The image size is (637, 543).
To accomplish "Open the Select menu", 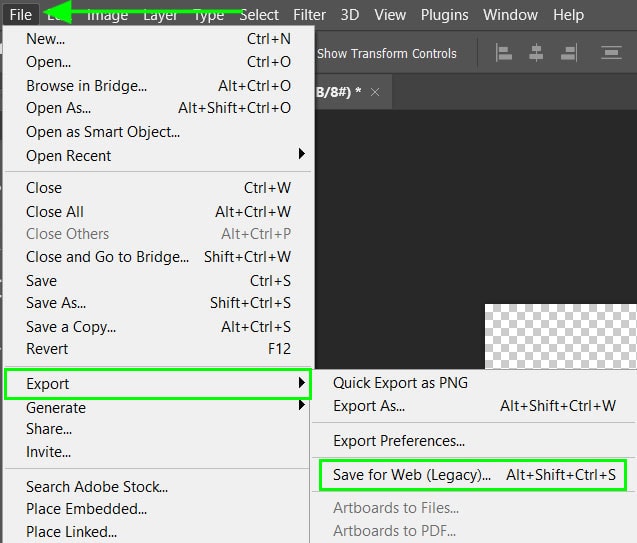I will pos(259,15).
